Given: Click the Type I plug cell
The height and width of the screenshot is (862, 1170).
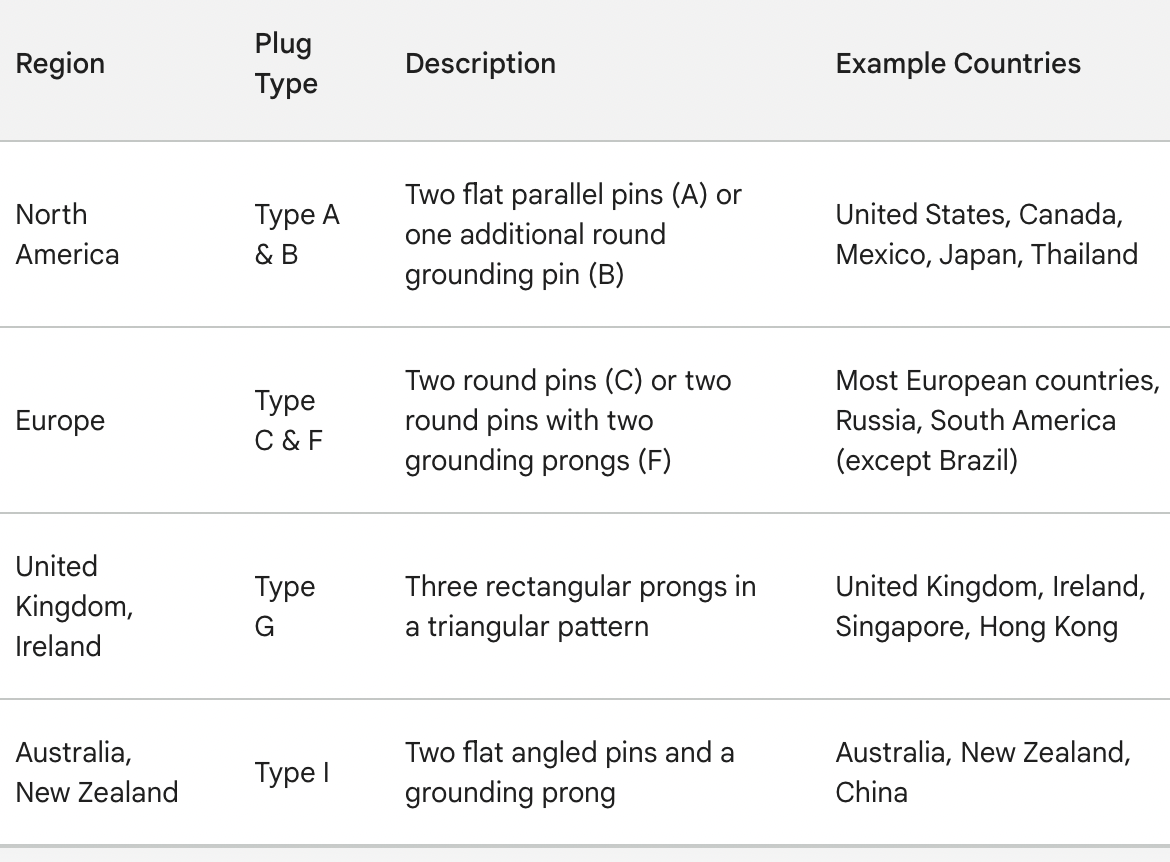Looking at the screenshot, I should (x=291, y=772).
